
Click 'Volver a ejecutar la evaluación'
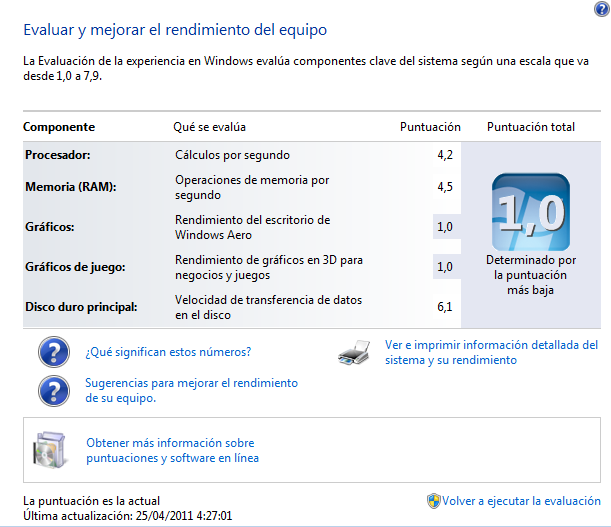[523, 501]
